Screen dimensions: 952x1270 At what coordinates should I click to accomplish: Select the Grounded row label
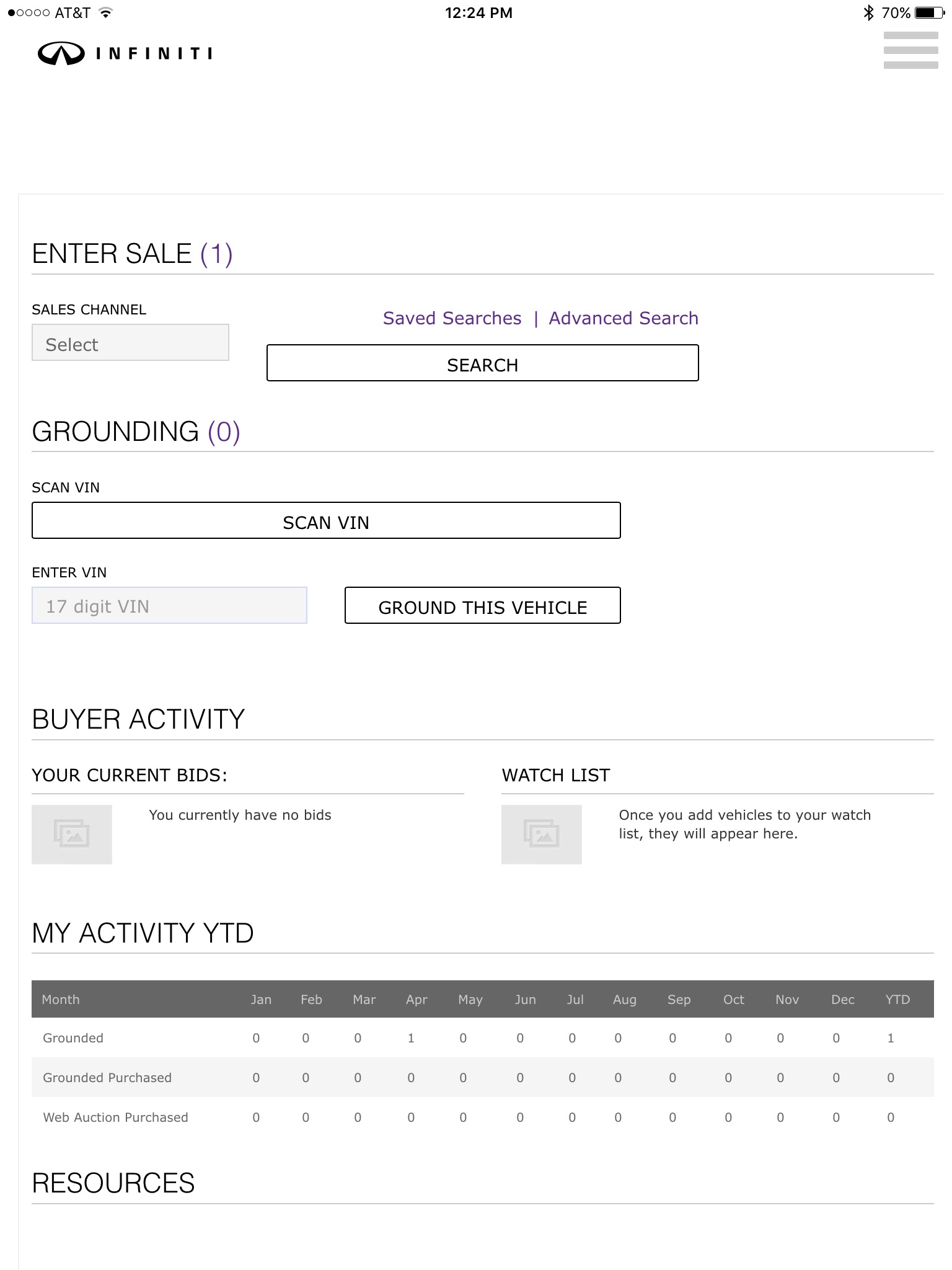pyautogui.click(x=73, y=1038)
